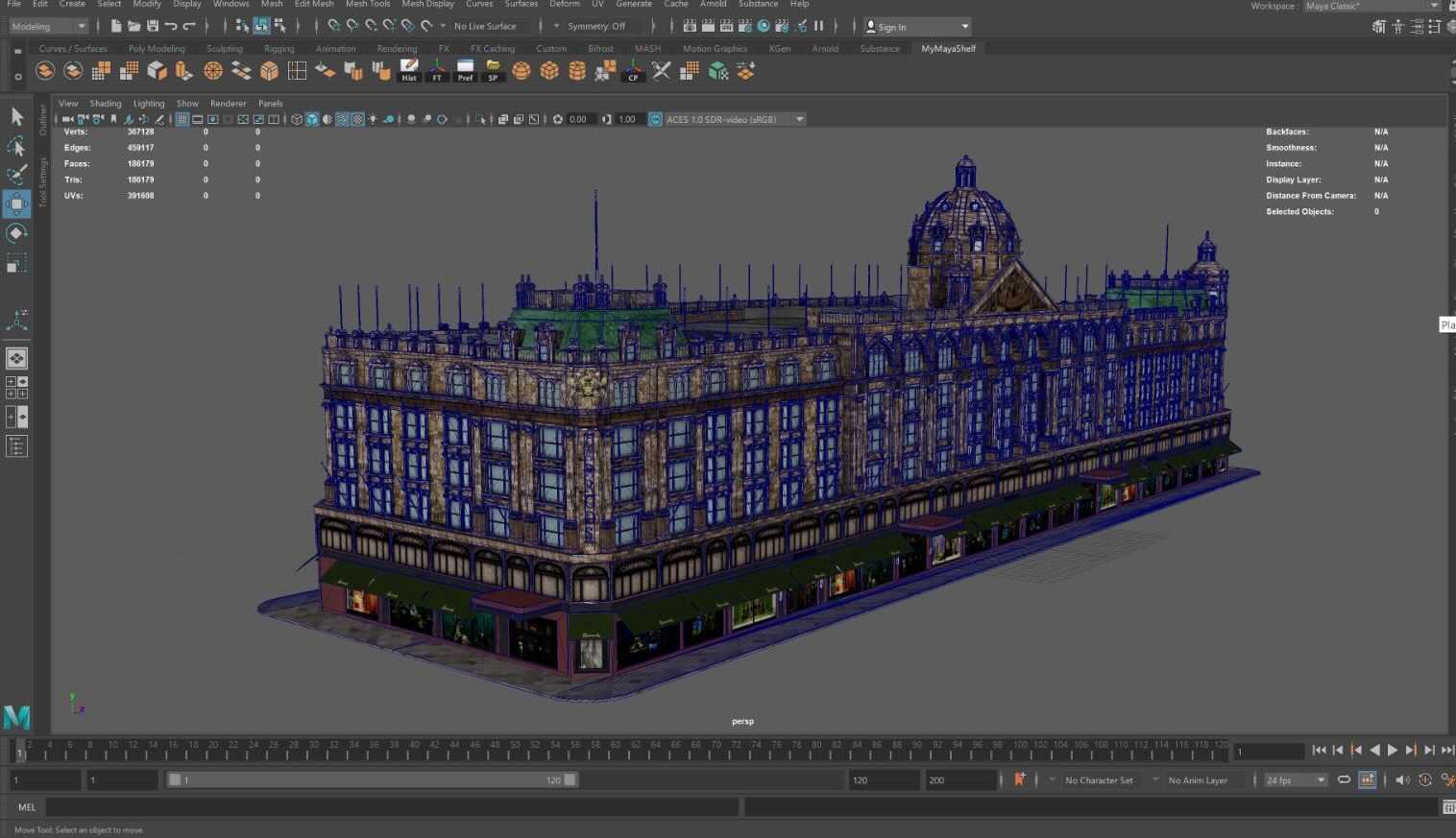The height and width of the screenshot is (838, 1456).
Task: Open the Renderer panel menu
Action: point(229,103)
